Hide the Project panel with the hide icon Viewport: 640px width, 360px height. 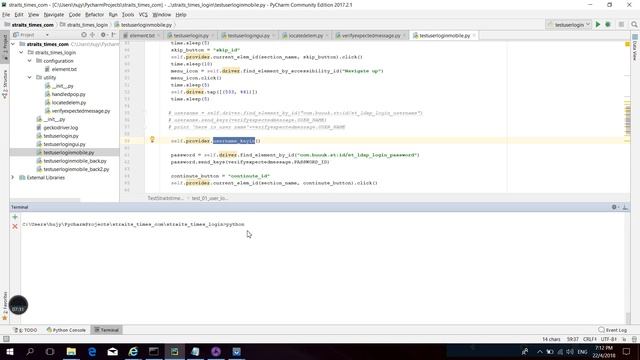[x=113, y=35]
